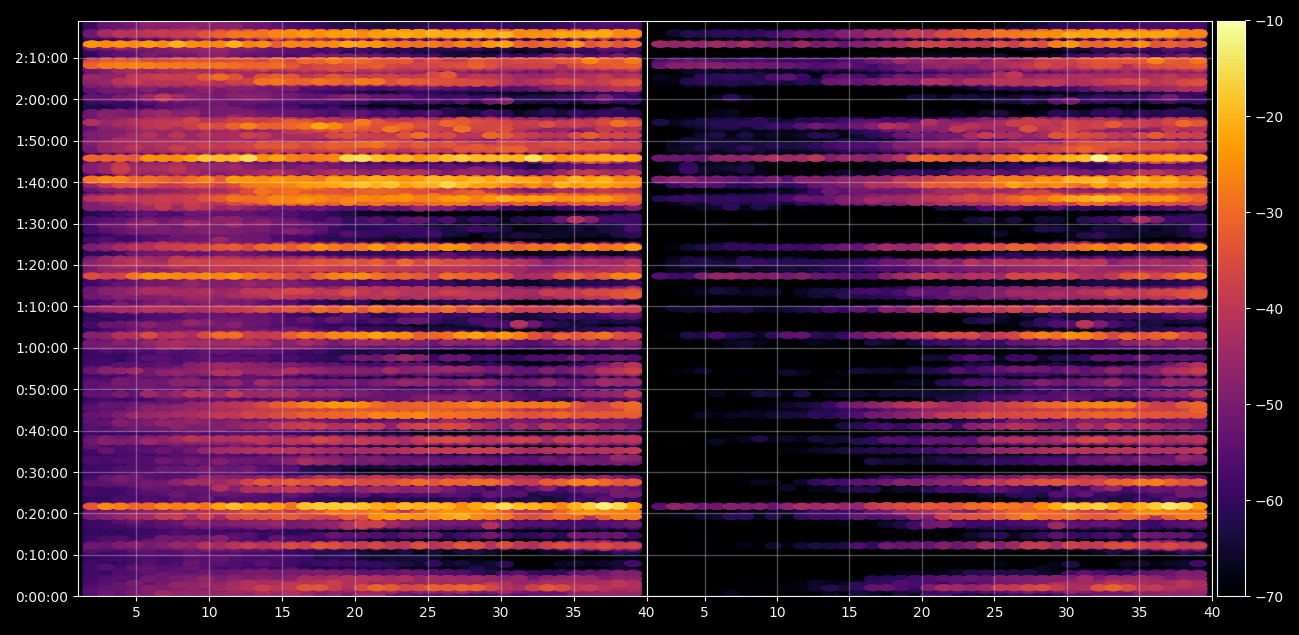Click the −10 colorbar tick label
Viewport: 1299px width, 635px height.
click(1270, 21)
